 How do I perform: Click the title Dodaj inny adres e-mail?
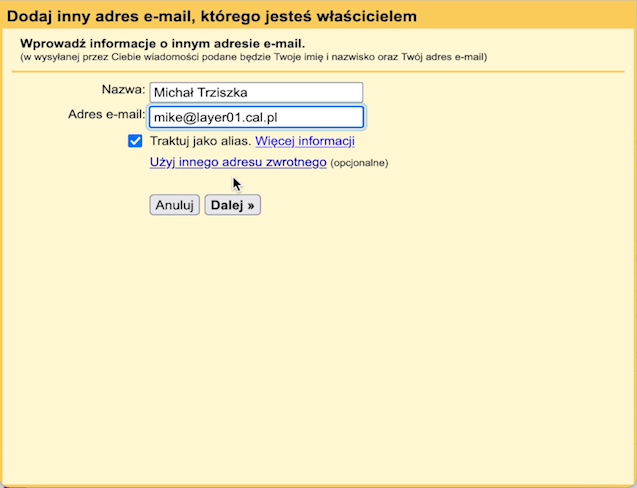(212, 16)
